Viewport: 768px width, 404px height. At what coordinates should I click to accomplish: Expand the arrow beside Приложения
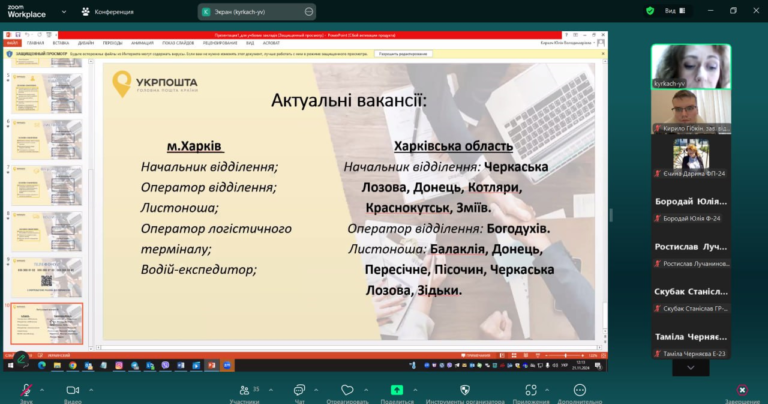(x=547, y=390)
